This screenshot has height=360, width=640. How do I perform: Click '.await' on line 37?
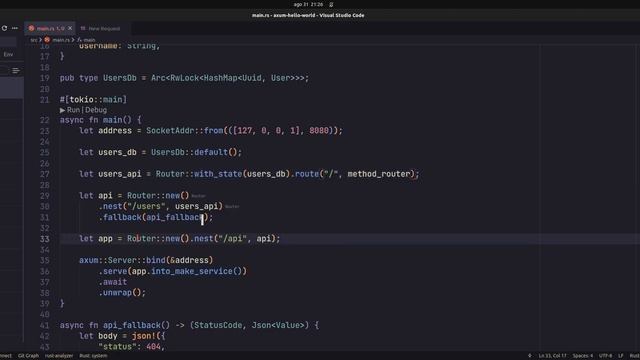pos(112,282)
